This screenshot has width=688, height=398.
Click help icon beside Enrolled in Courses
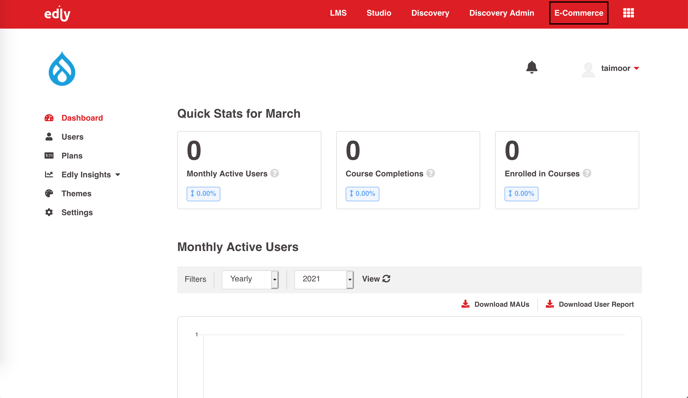(x=587, y=173)
